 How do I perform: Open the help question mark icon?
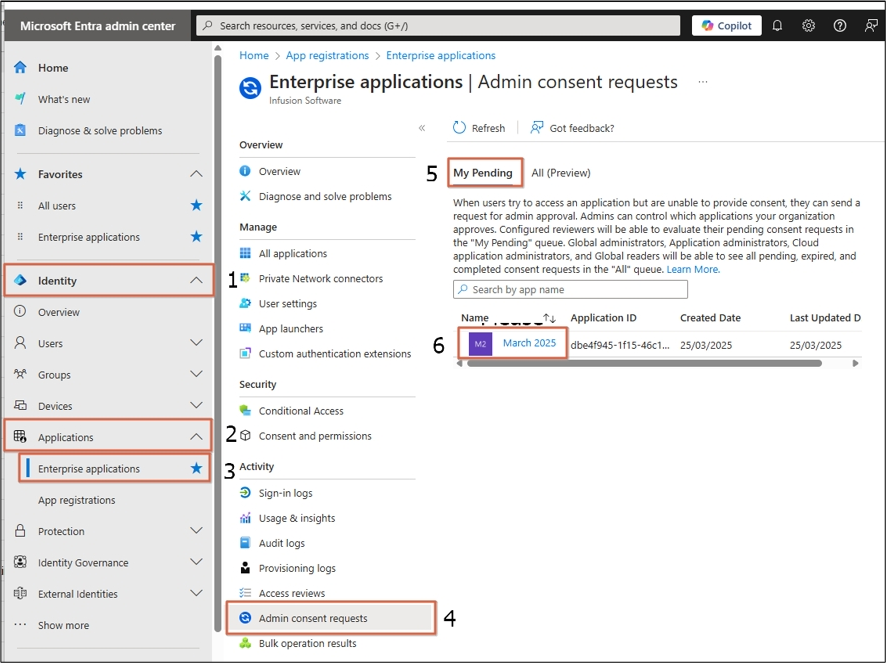[x=840, y=25]
